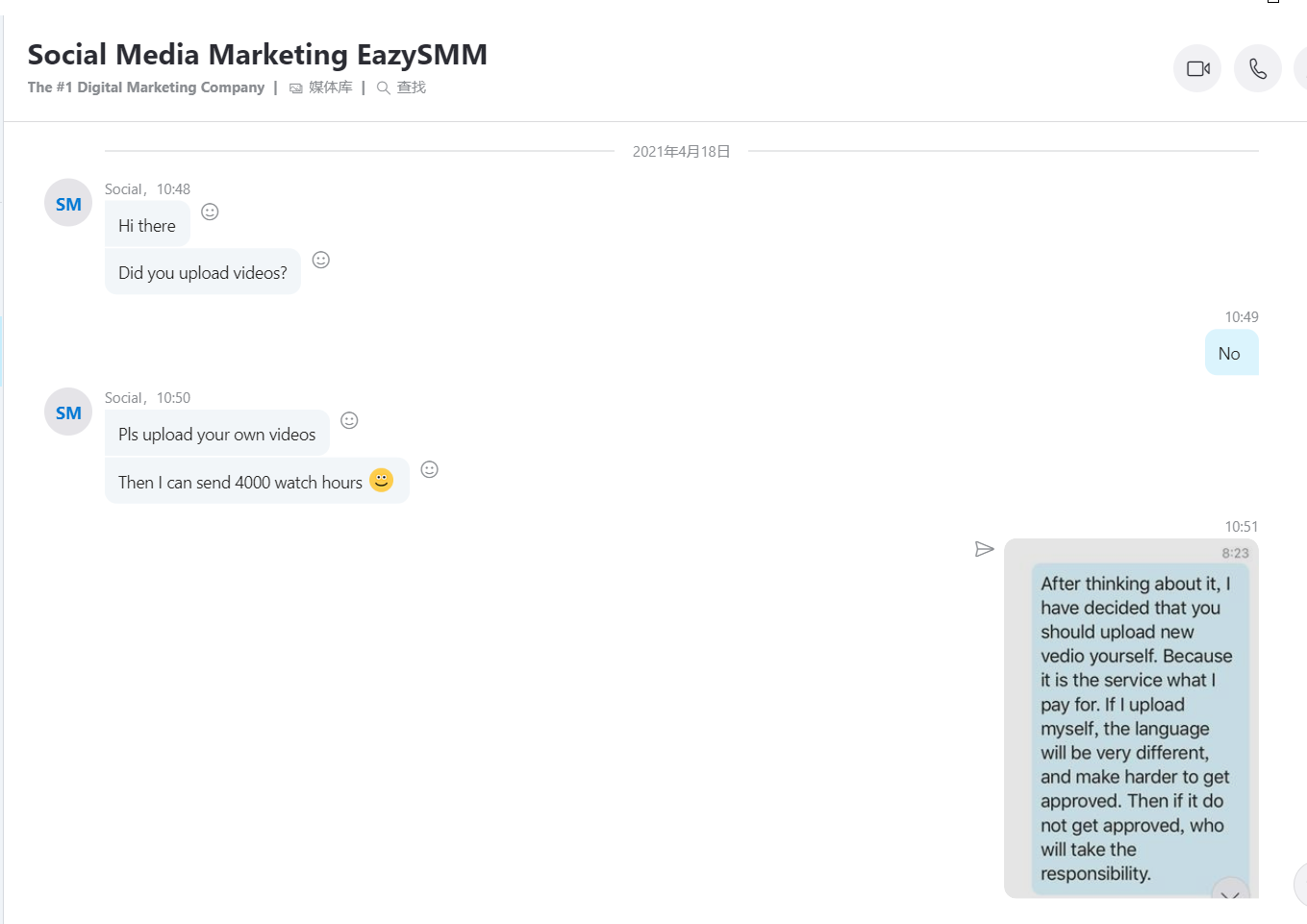Select the "Did you upload videos?" message

[x=203, y=273]
